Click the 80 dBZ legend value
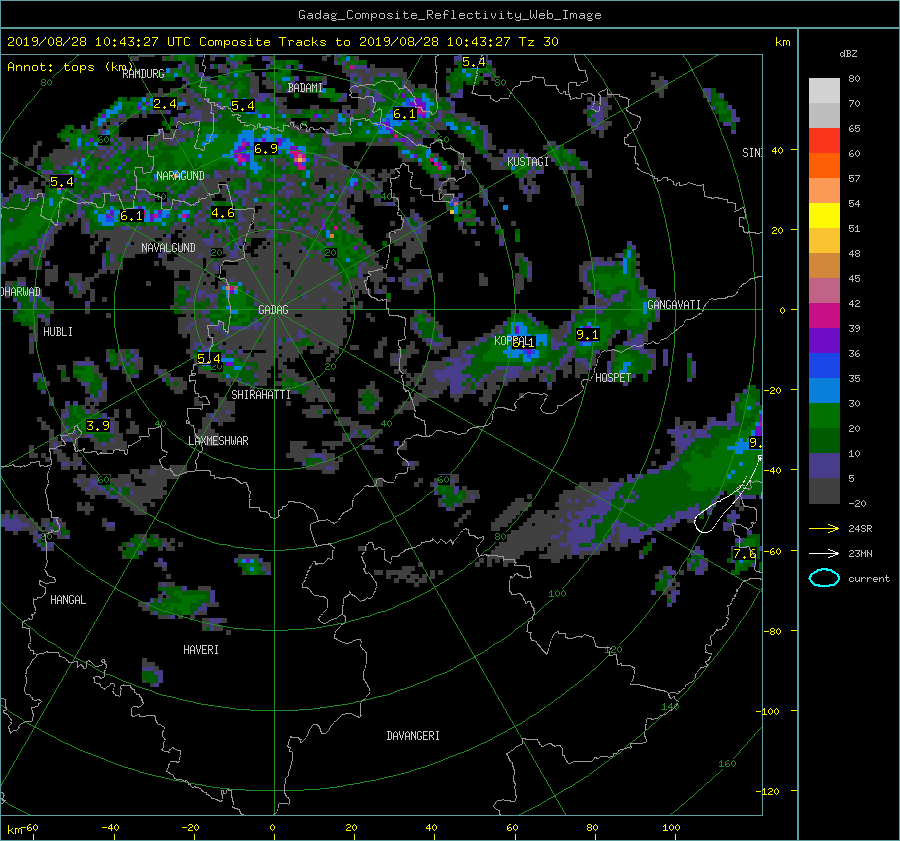 (854, 79)
